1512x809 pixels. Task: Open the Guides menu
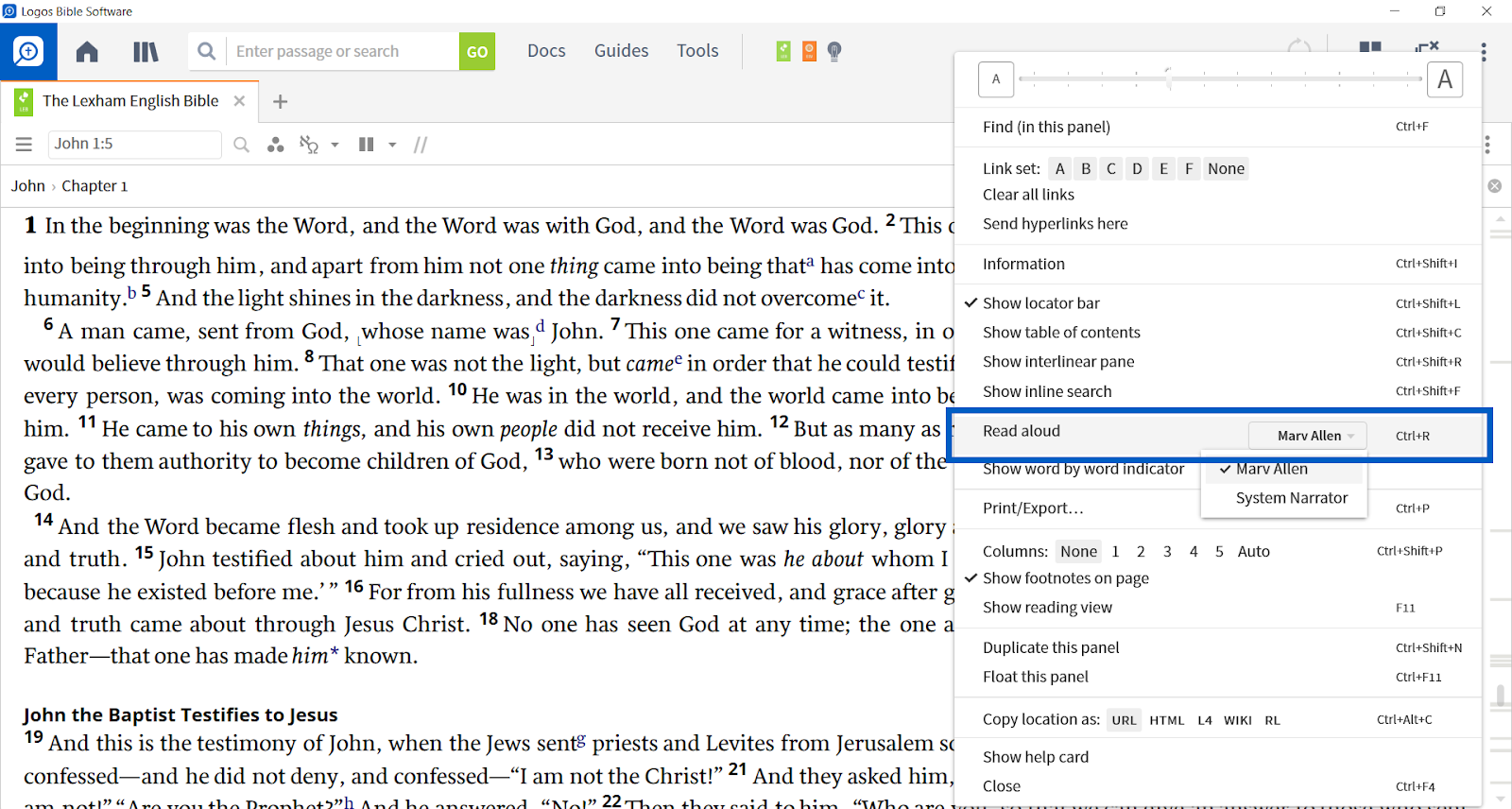point(621,51)
